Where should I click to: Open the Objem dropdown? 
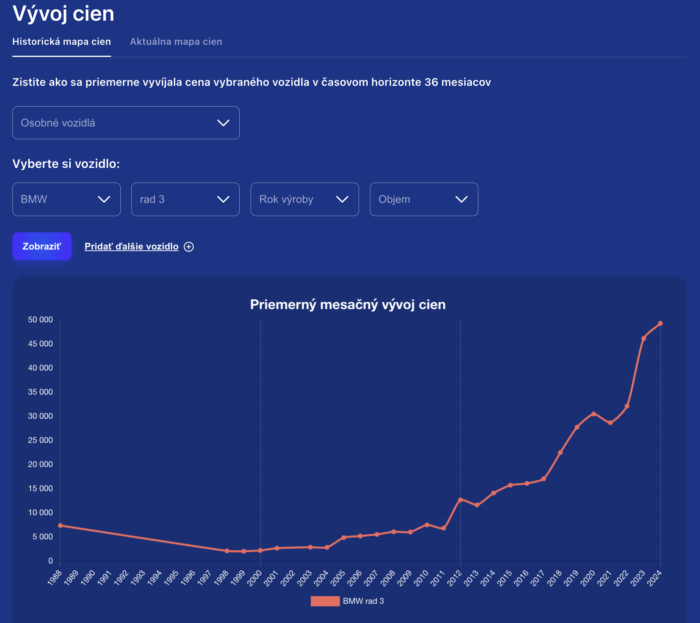424,199
